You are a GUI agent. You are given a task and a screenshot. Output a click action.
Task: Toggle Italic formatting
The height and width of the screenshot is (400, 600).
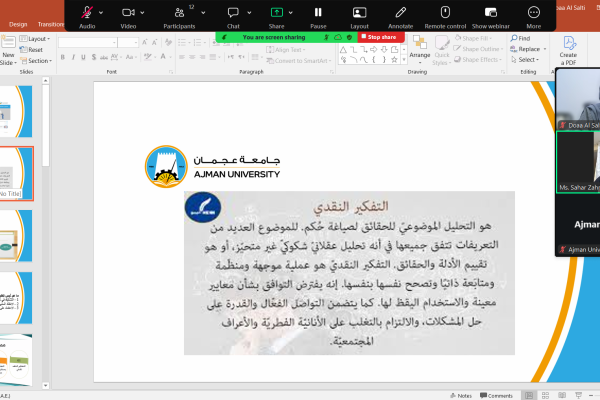coord(73,57)
